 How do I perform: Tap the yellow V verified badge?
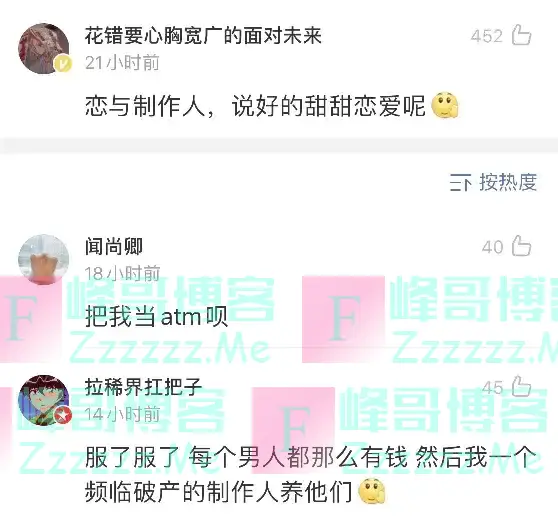click(63, 65)
